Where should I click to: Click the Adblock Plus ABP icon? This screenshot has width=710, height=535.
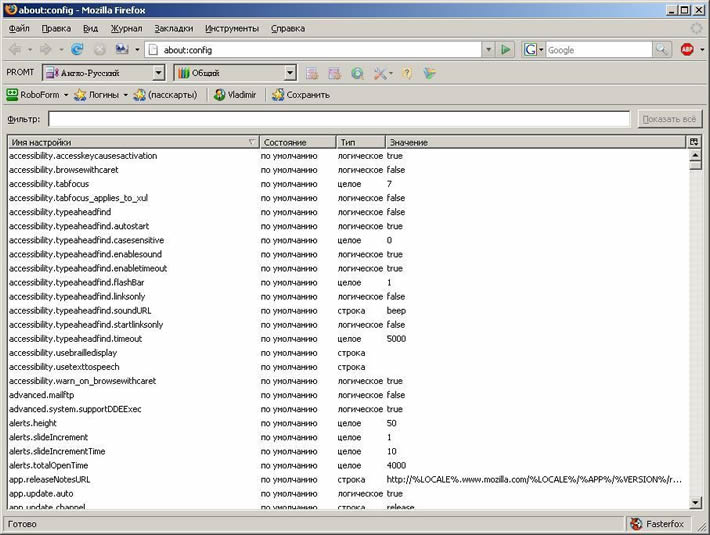[x=687, y=49]
